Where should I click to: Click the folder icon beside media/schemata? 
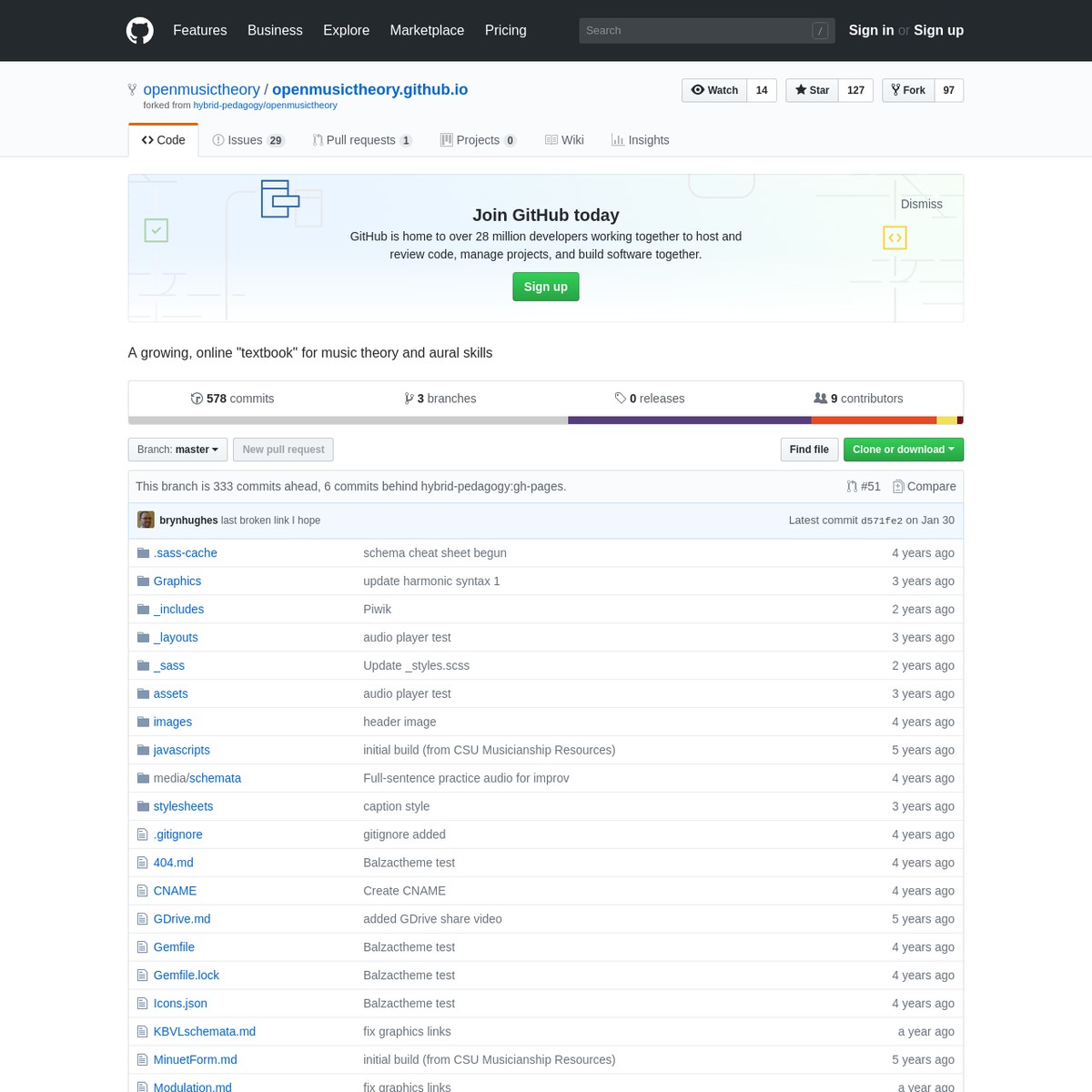point(143,778)
